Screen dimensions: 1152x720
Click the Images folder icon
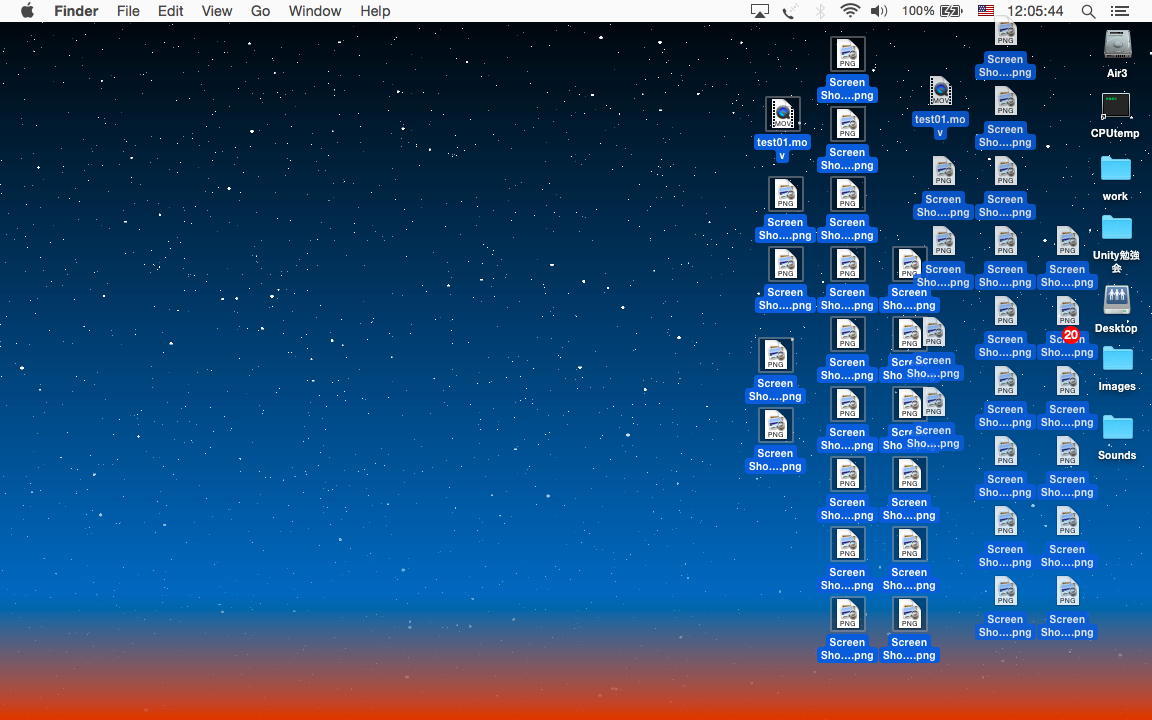[x=1116, y=359]
